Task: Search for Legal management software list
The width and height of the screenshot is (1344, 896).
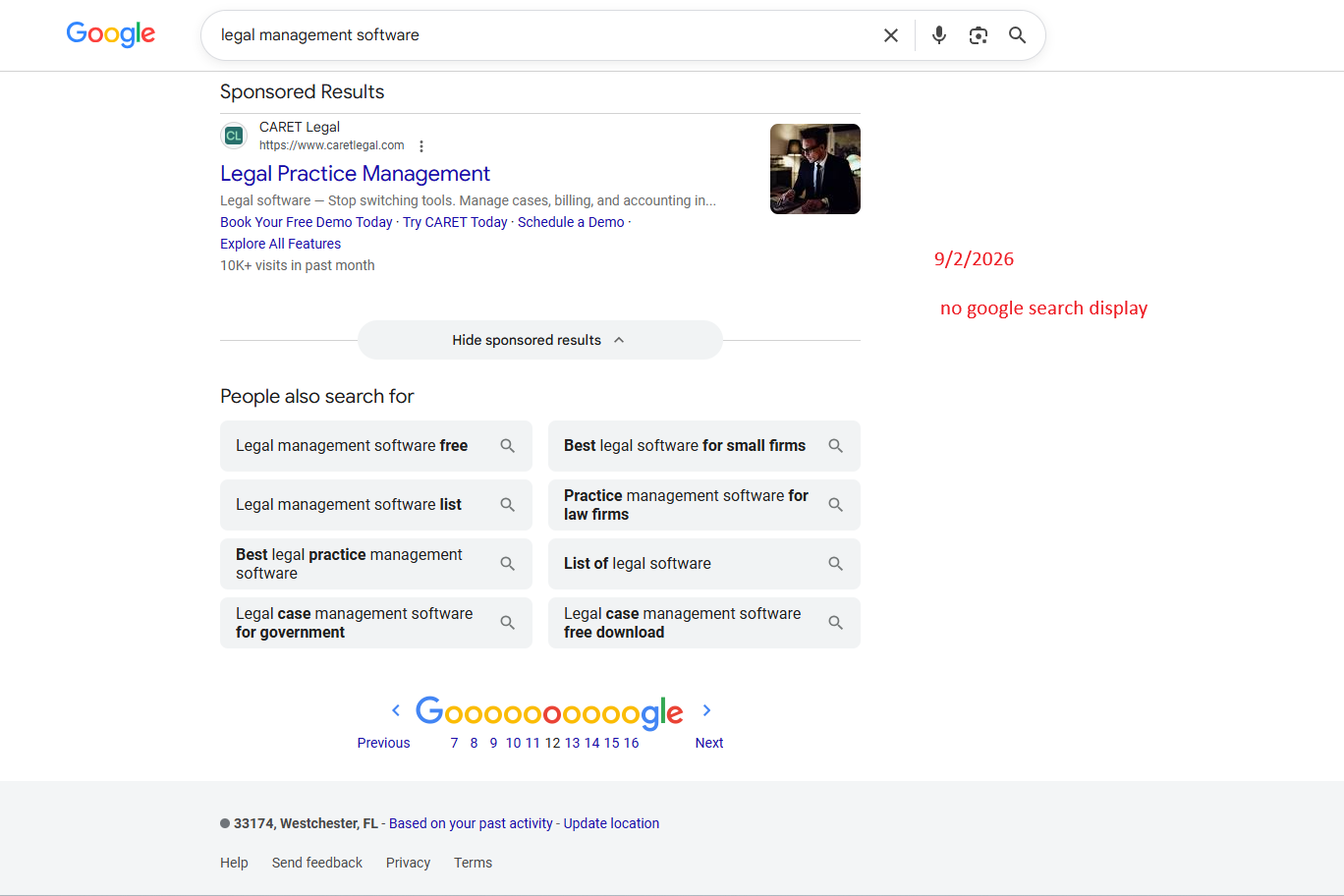Action: (x=376, y=505)
